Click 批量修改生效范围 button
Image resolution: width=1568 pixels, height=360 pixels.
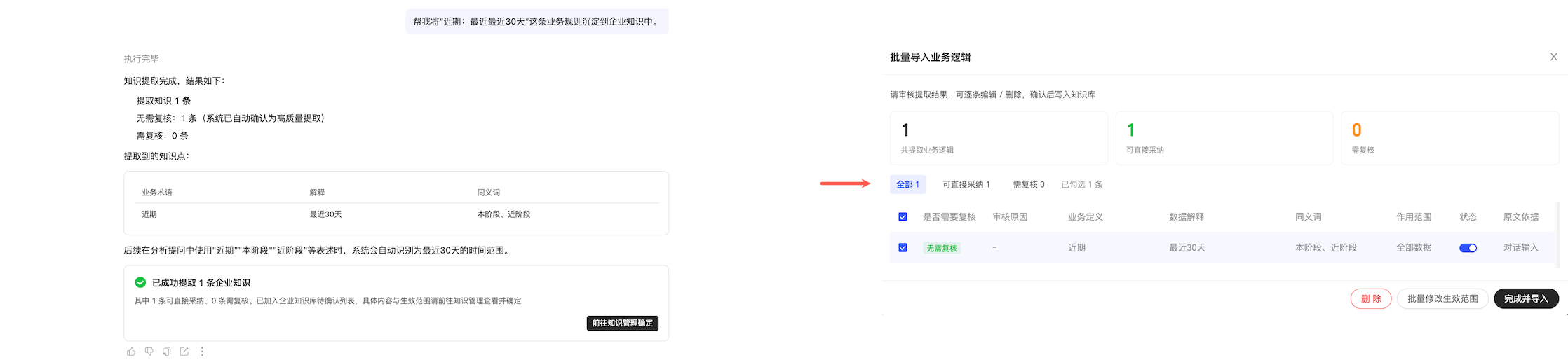[x=1442, y=298]
